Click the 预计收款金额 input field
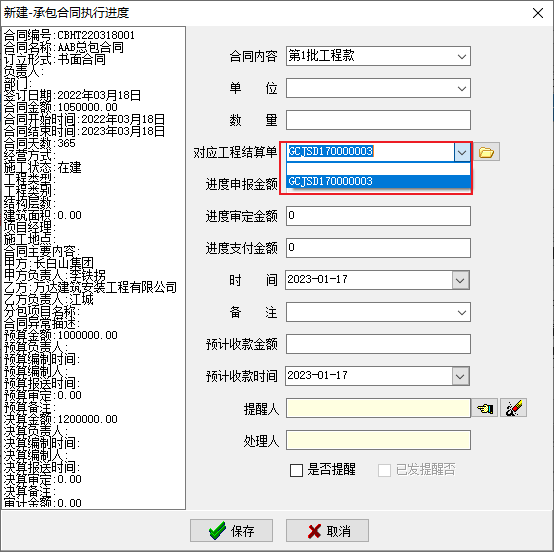Viewport: 554px width, 552px height. click(378, 344)
